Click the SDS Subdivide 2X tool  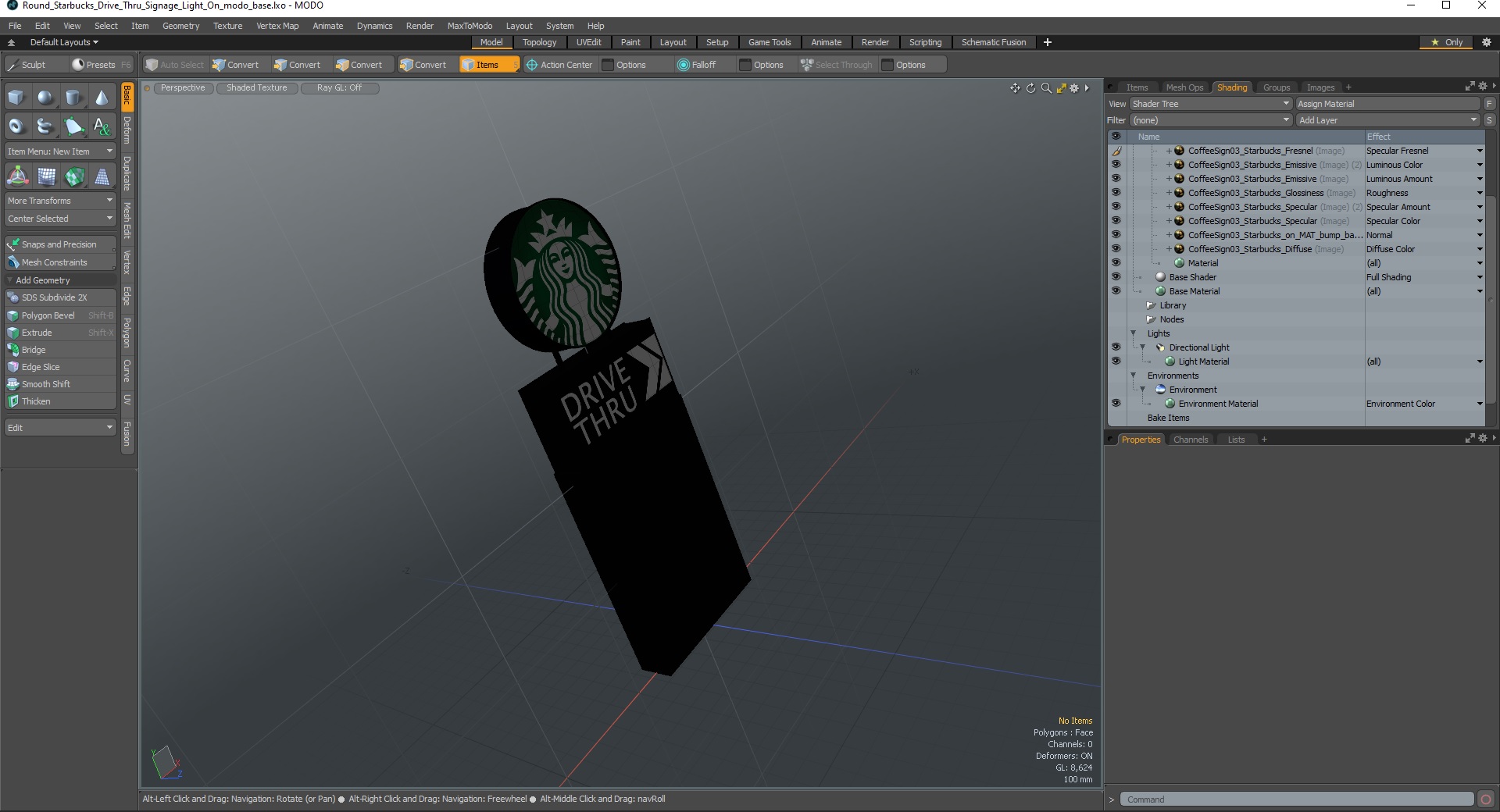[60, 297]
